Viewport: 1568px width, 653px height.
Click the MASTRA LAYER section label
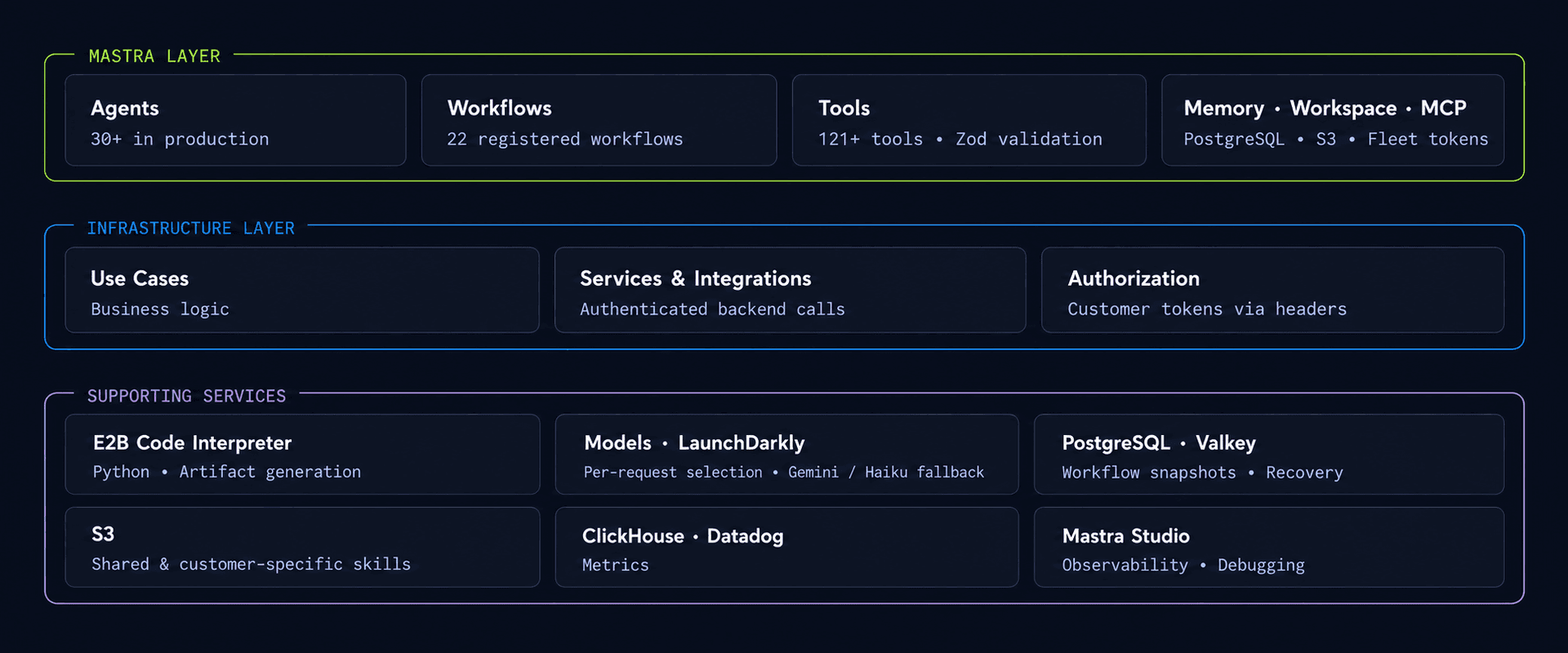(154, 56)
